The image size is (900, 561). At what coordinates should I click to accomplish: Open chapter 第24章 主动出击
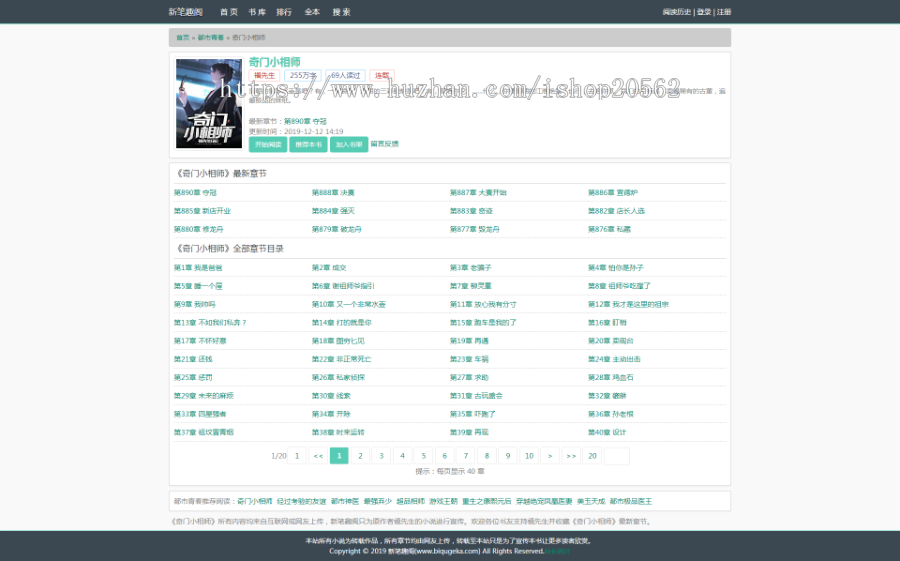(614, 359)
